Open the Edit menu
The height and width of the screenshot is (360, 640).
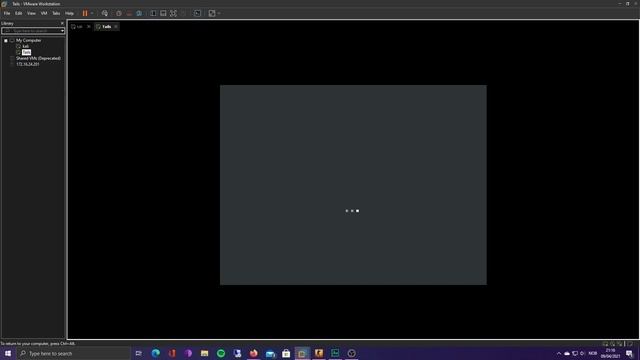[19, 13]
